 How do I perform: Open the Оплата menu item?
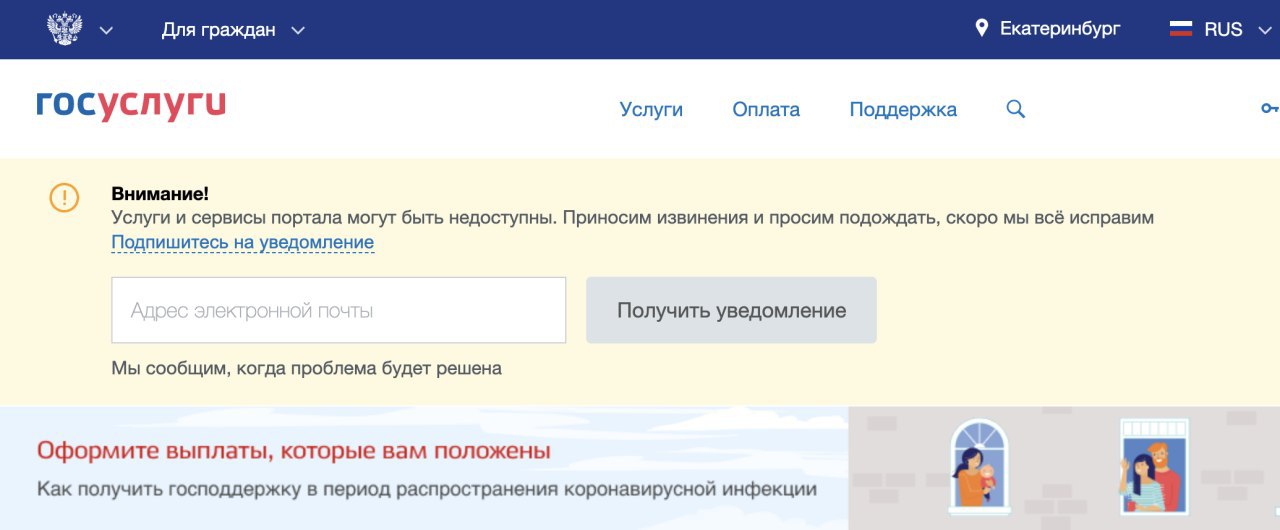tap(766, 110)
